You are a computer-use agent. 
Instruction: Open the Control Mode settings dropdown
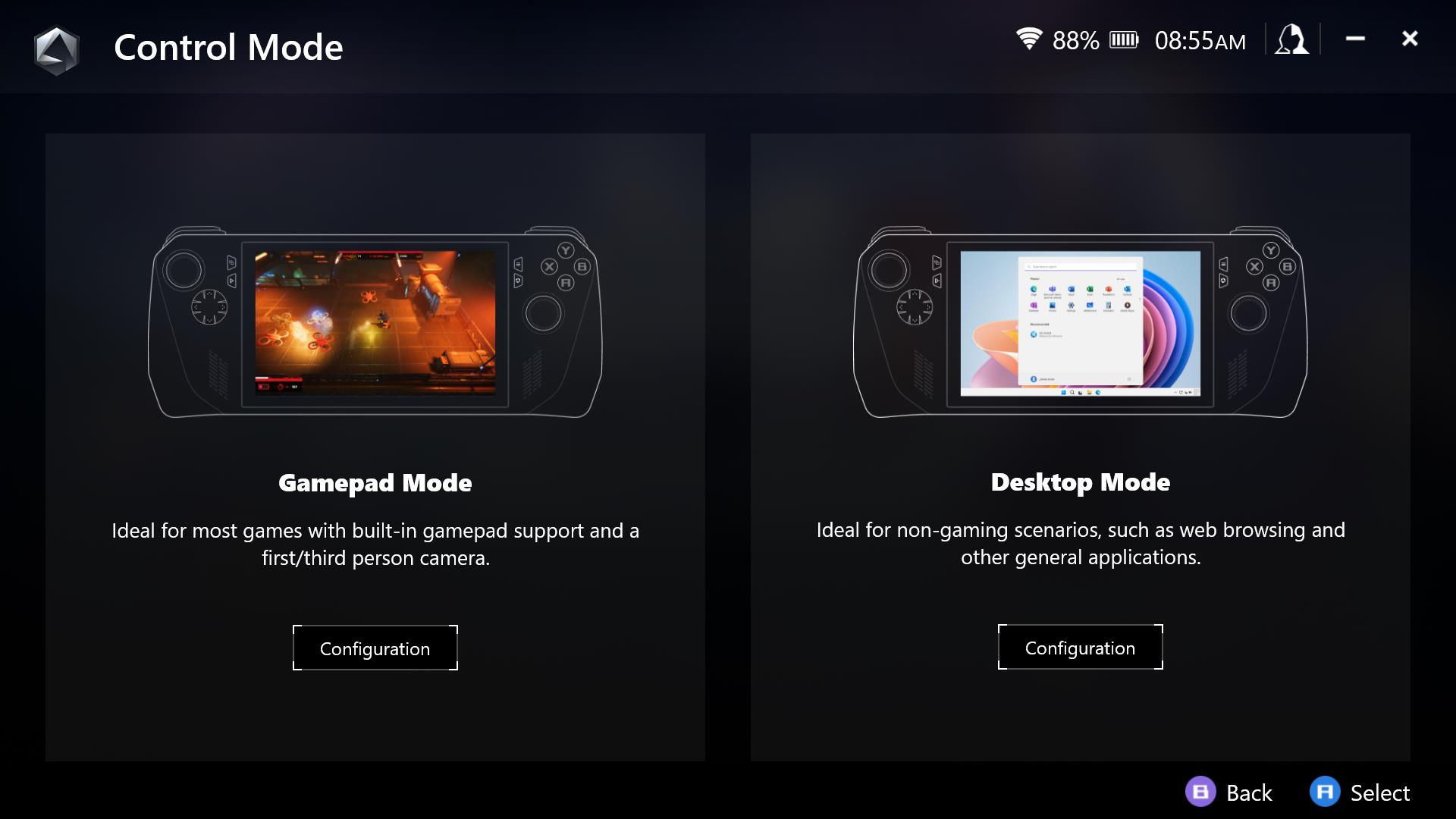tap(227, 46)
